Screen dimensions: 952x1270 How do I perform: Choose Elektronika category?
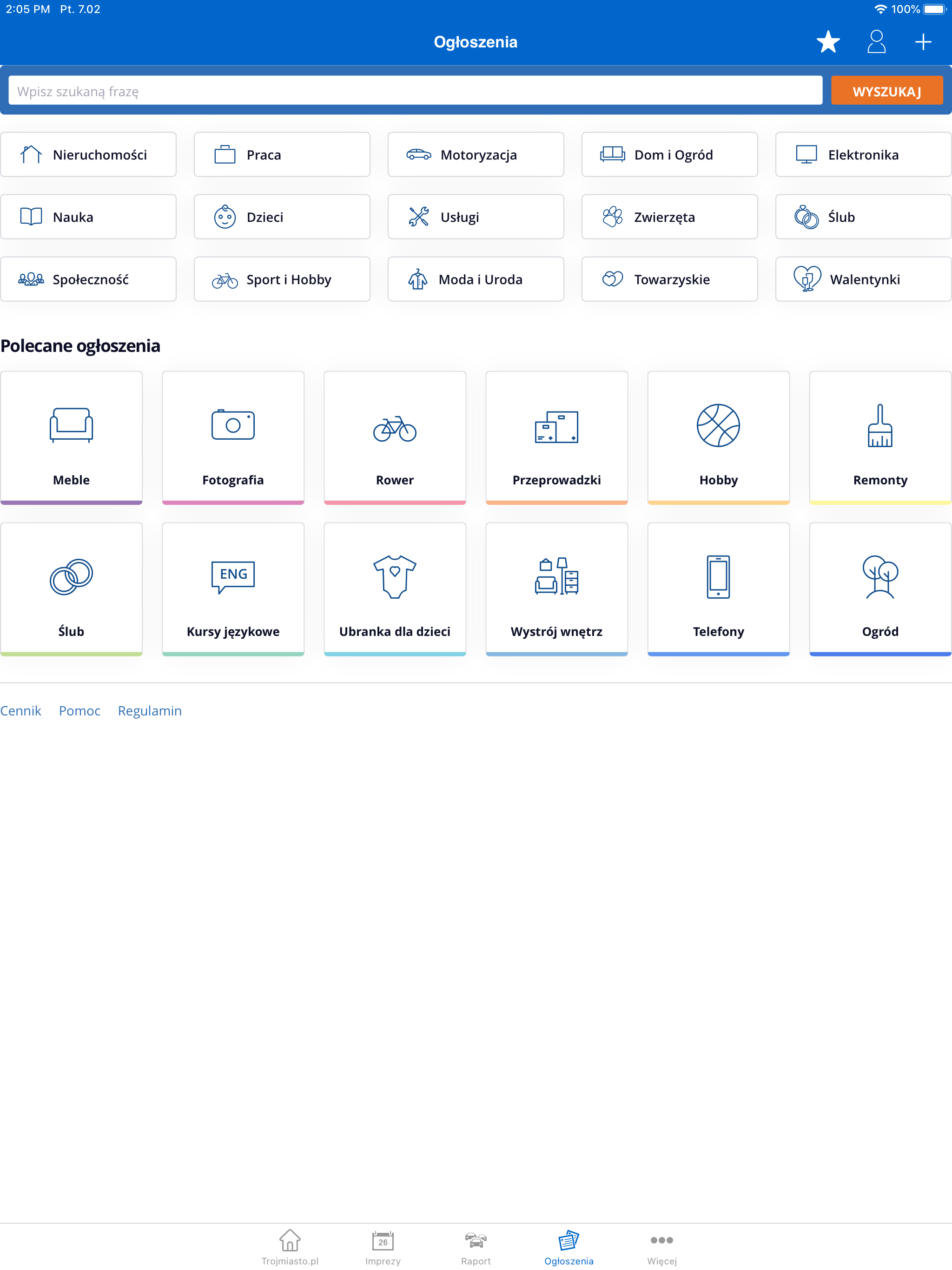pyautogui.click(x=864, y=154)
